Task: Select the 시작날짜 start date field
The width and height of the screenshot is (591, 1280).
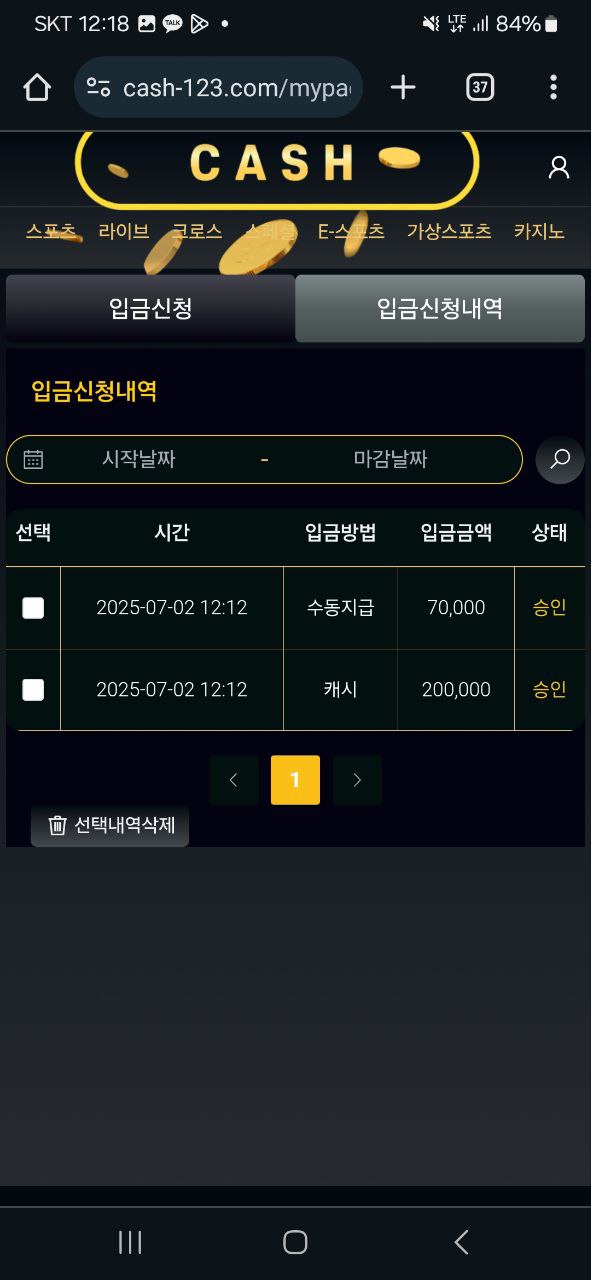Action: coord(139,459)
